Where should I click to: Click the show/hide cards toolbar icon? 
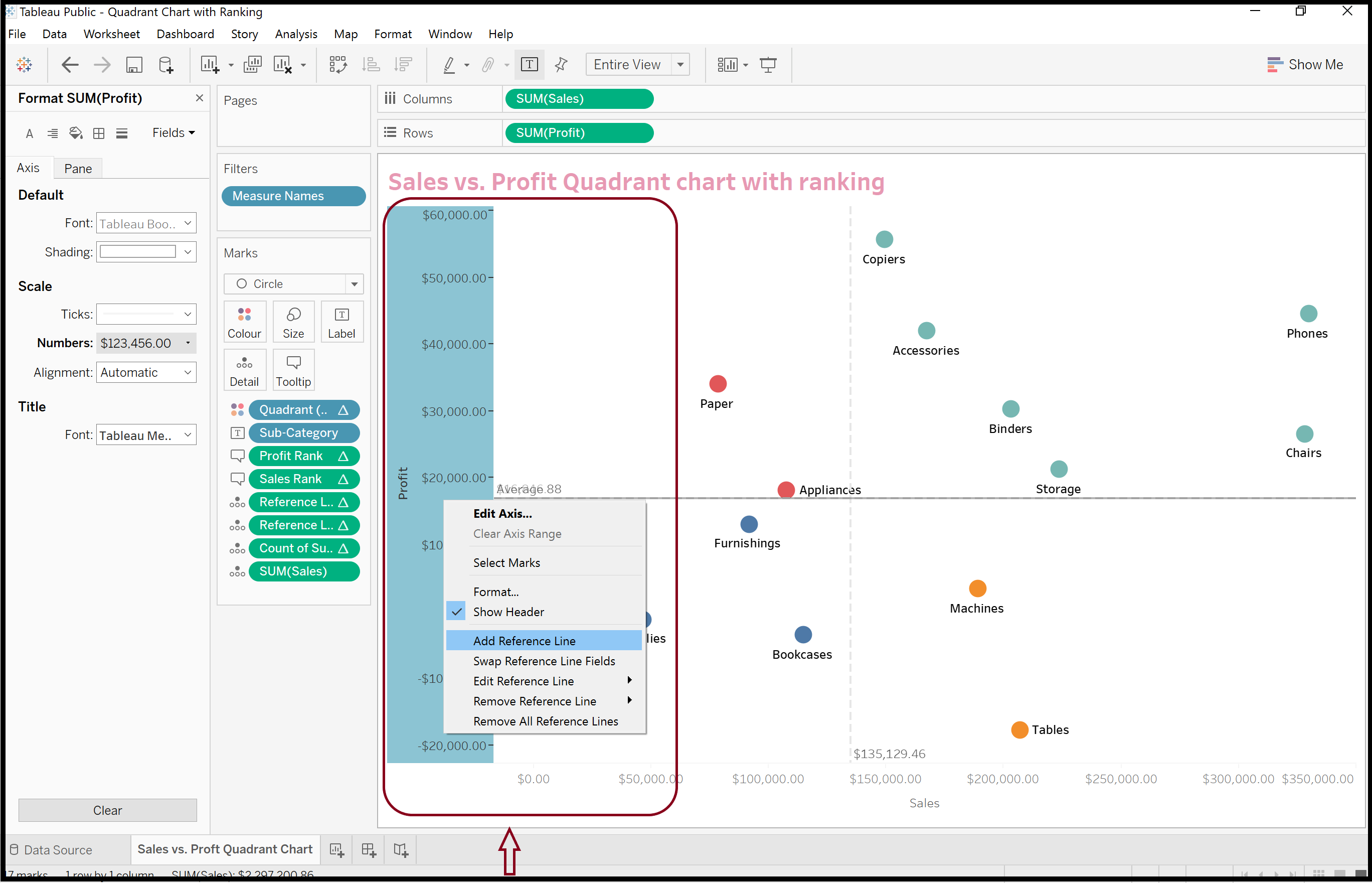(x=728, y=65)
